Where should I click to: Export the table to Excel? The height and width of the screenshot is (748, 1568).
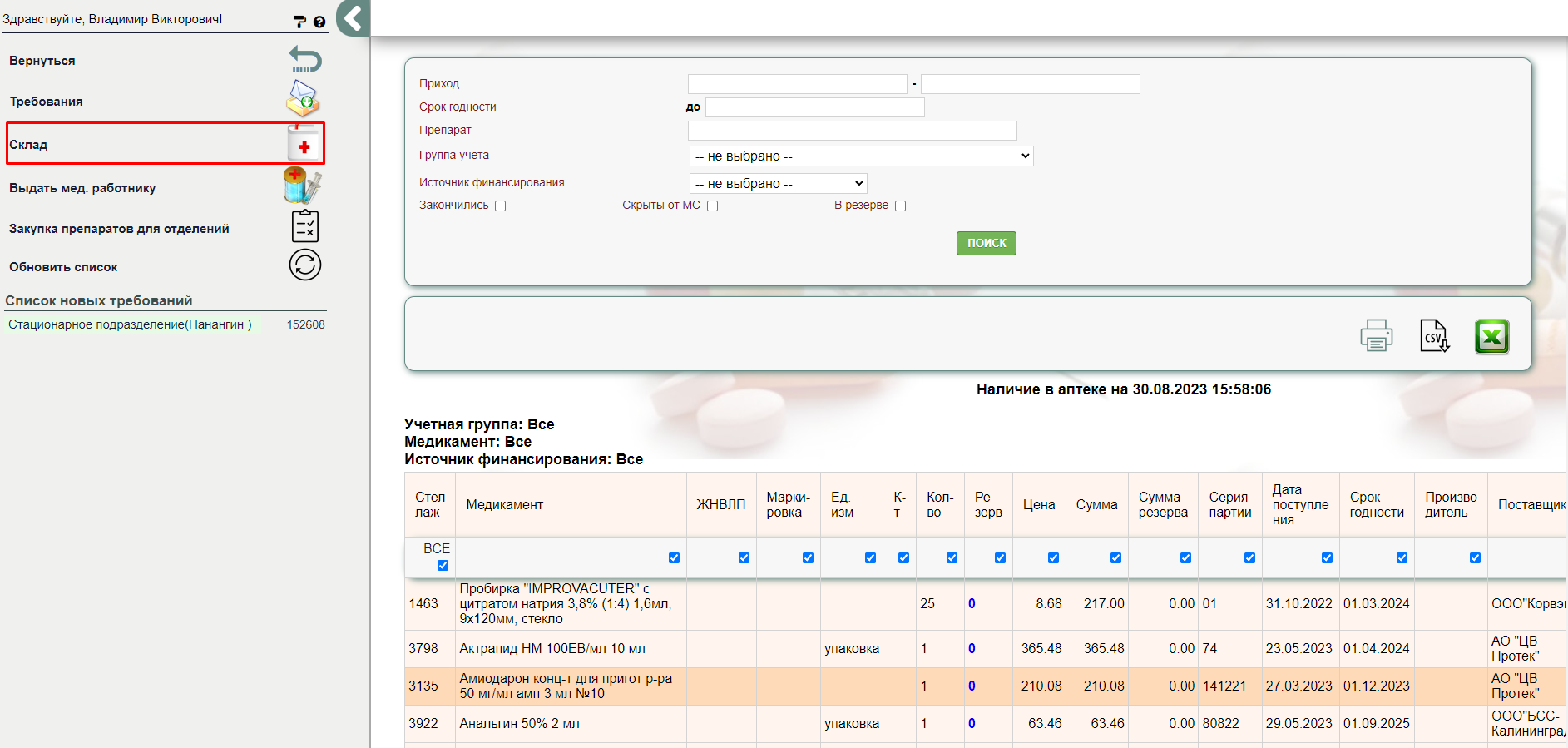click(x=1491, y=337)
